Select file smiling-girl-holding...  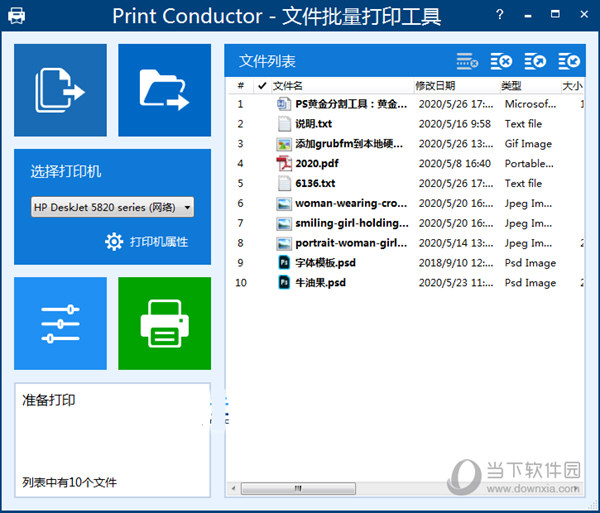pos(352,223)
